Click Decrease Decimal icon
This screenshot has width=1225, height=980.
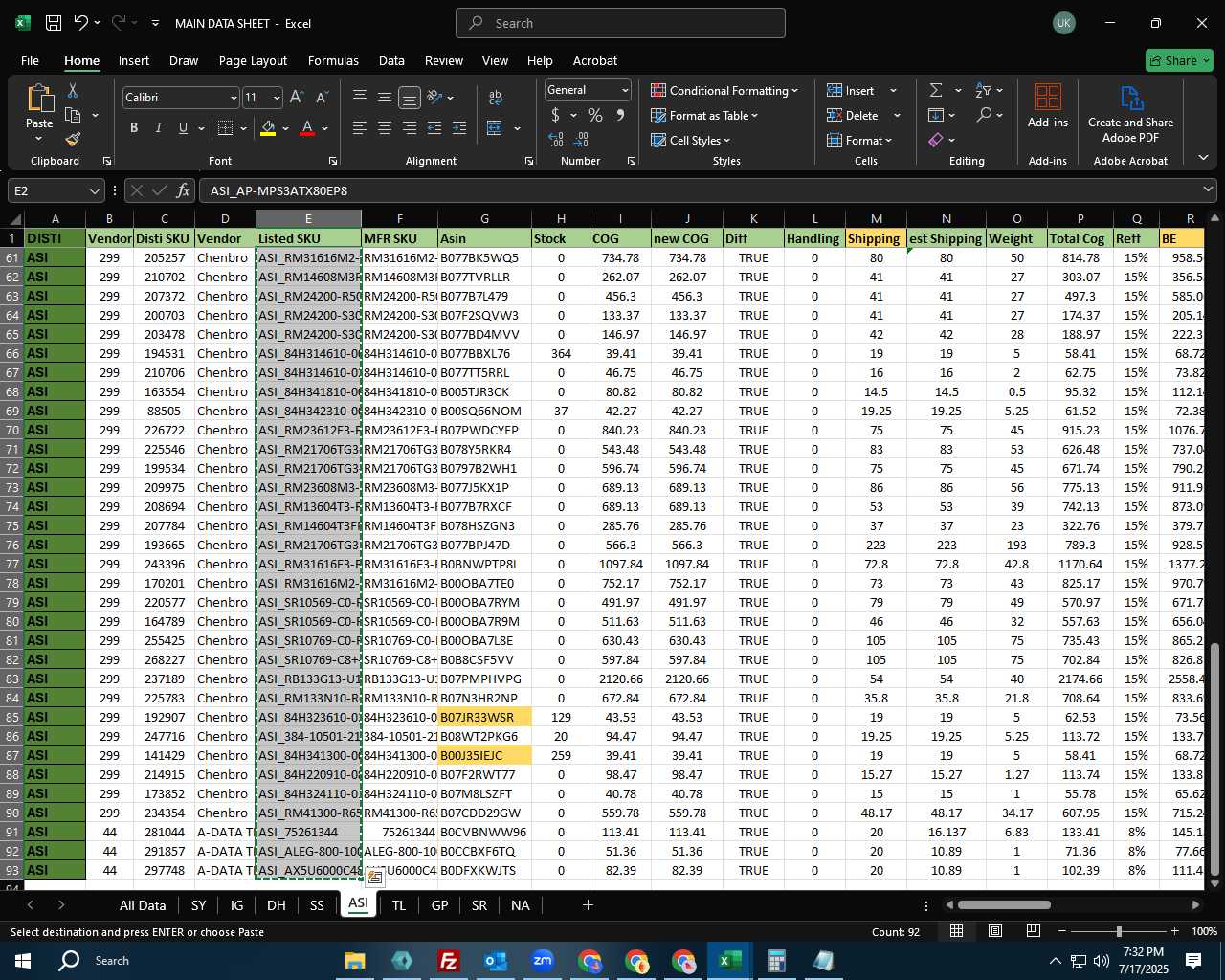(x=583, y=140)
